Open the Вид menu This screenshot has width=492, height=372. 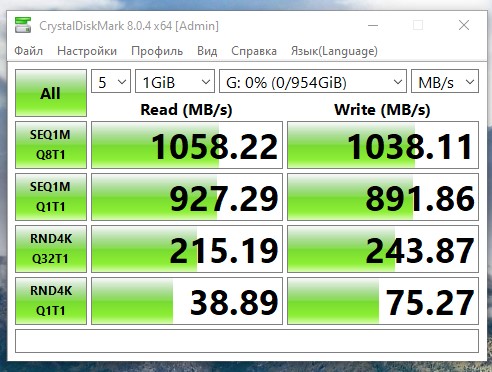[x=207, y=51]
